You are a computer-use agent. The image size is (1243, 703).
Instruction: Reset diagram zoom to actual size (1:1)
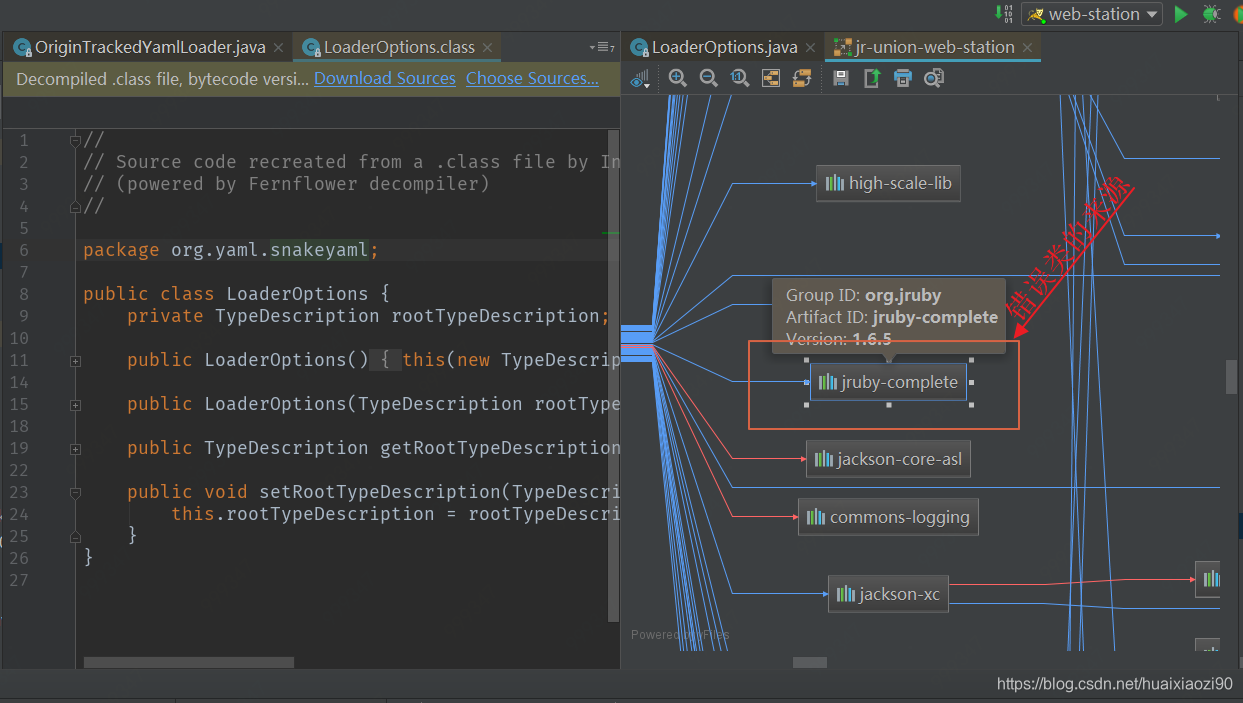point(740,77)
